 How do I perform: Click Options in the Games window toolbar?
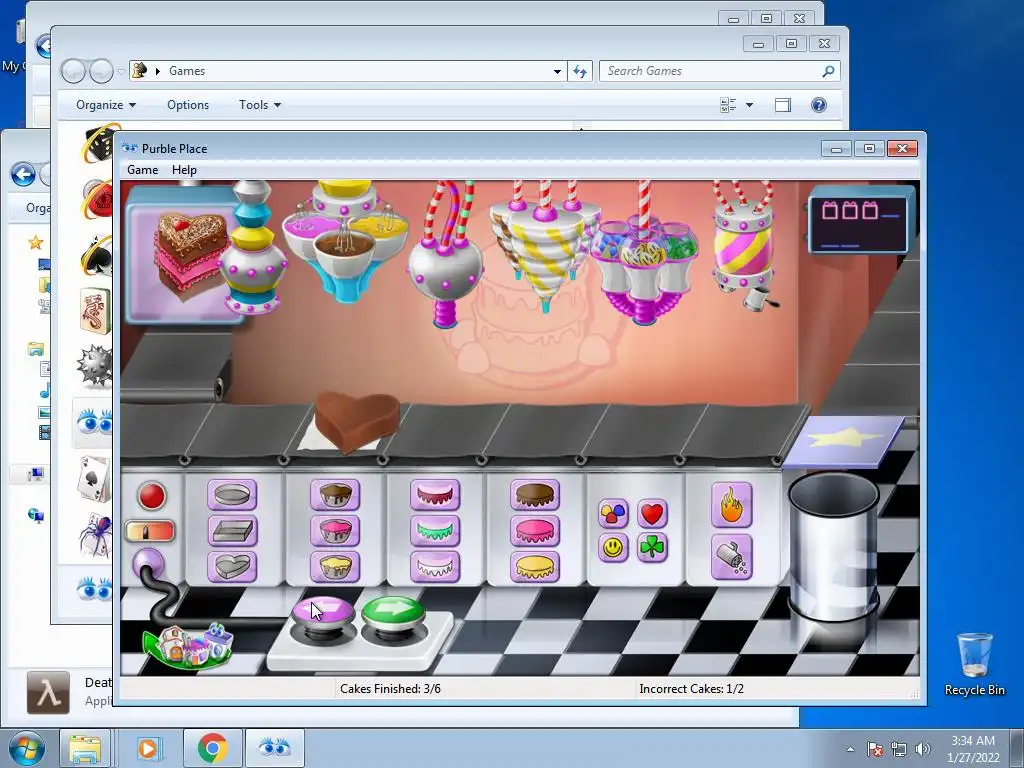click(188, 105)
